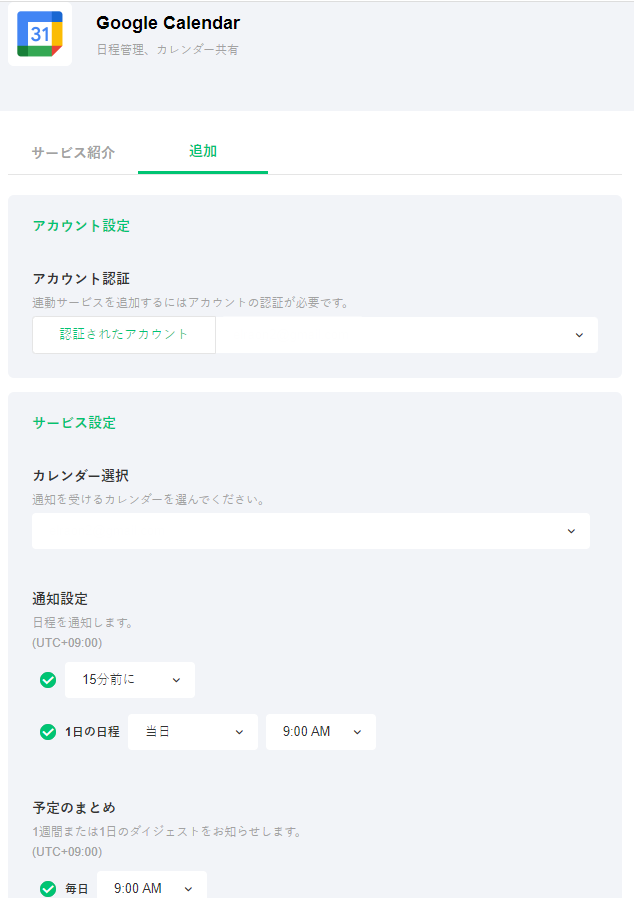Disable the 1日の日程 green checkbox
This screenshot has height=898, width=634.
tap(47, 732)
